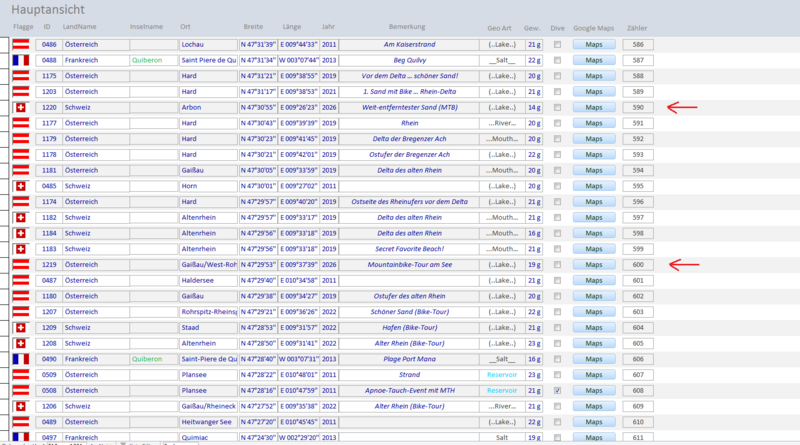Click the Austrian flag in row ID 1219
The height and width of the screenshot is (445, 800).
21,265
